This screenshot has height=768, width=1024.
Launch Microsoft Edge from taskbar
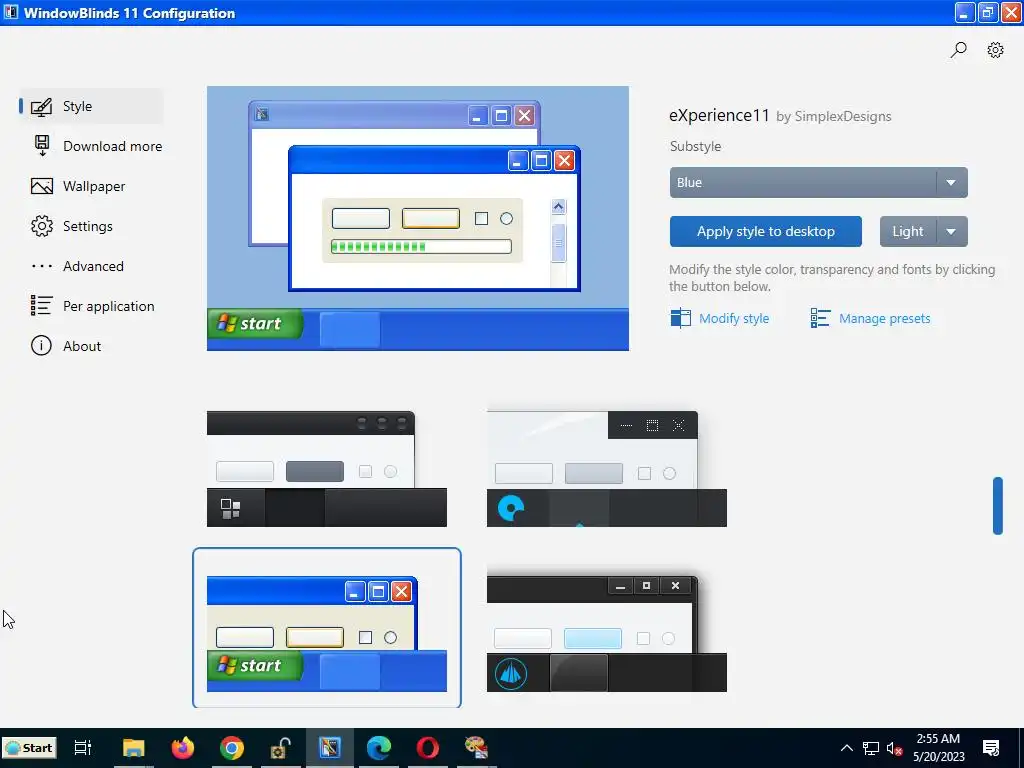[379, 748]
